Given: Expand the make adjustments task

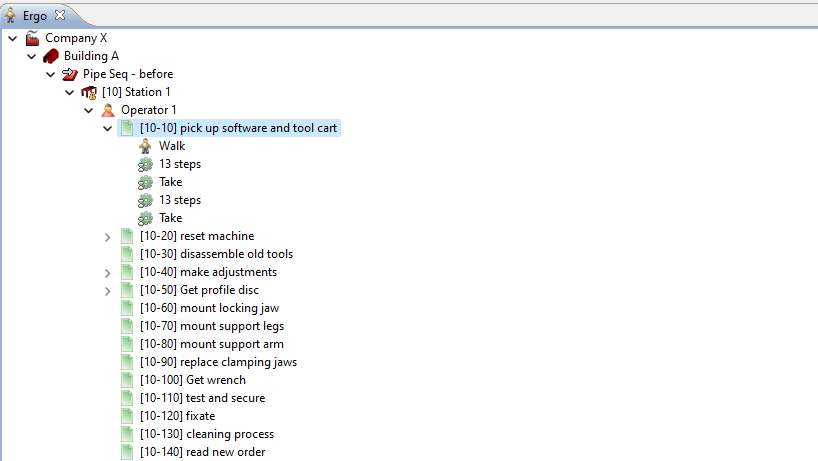Looking at the screenshot, I should coord(108,272).
